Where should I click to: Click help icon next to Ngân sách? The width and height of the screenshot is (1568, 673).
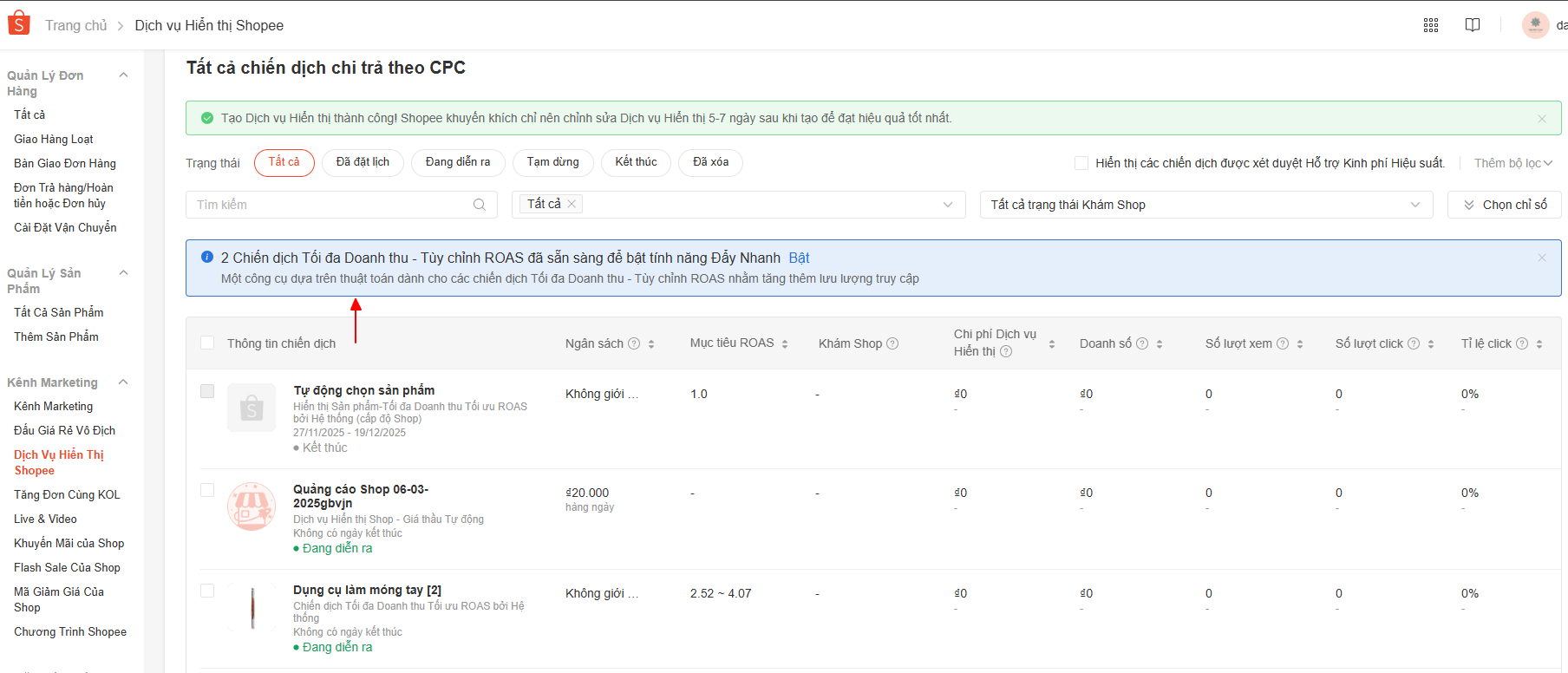[634, 343]
